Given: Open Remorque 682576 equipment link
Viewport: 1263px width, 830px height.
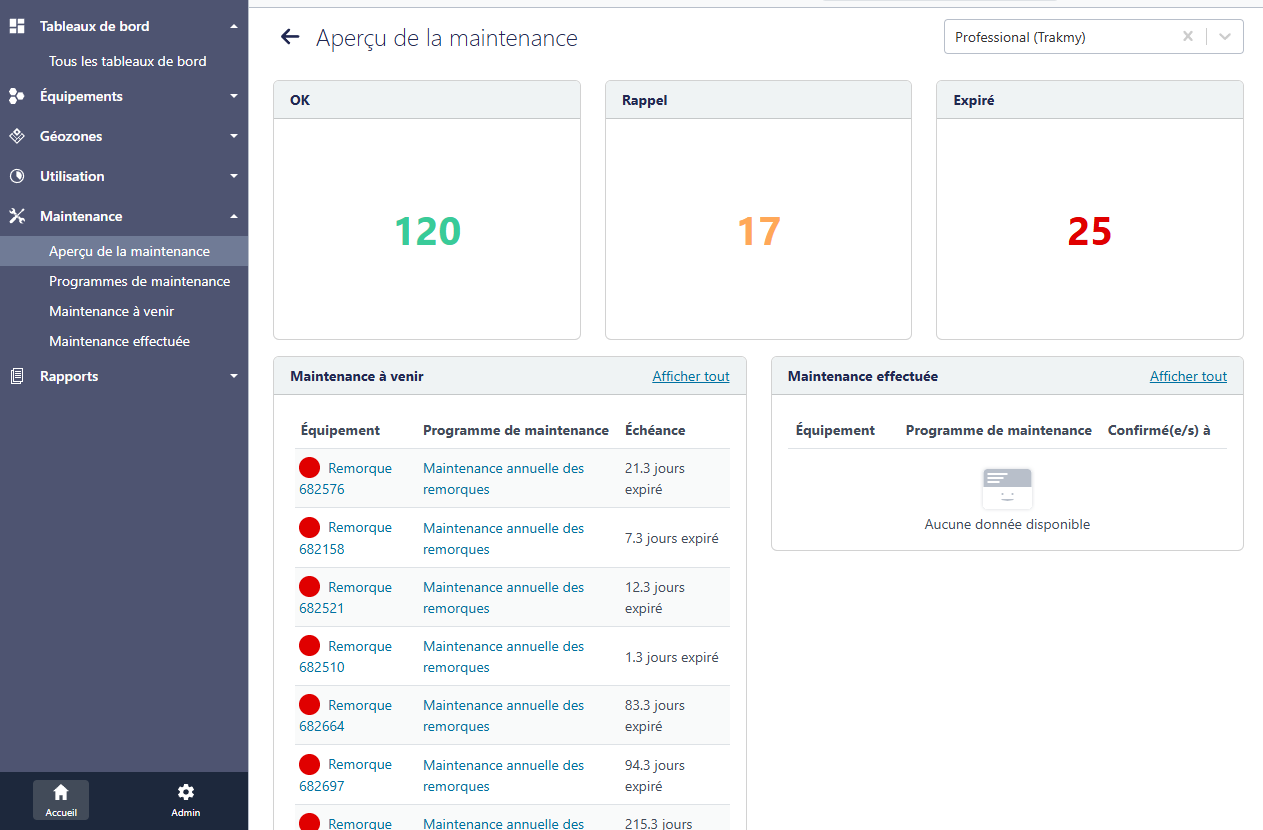Looking at the screenshot, I should 345,479.
